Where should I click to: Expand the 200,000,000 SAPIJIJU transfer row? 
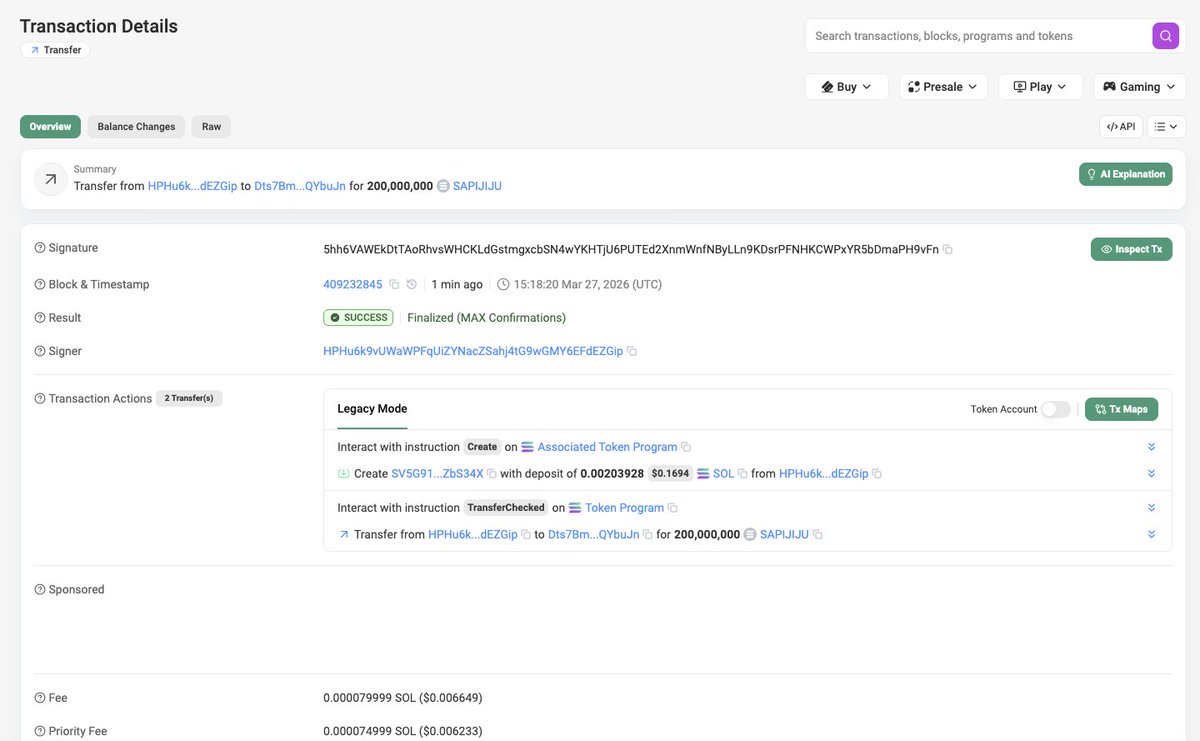1152,535
